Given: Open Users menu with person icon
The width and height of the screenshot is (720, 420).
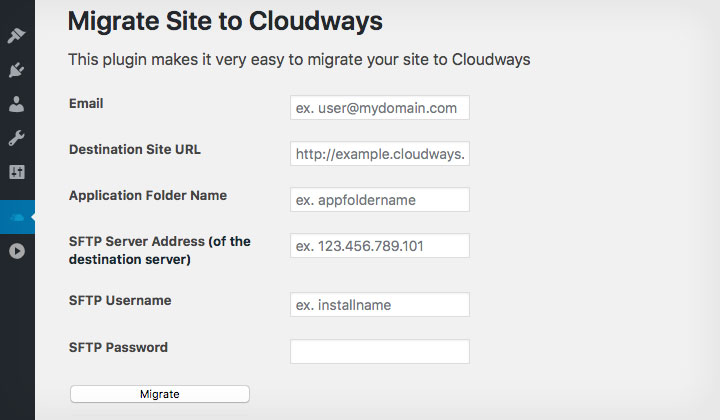Looking at the screenshot, I should (x=17, y=104).
